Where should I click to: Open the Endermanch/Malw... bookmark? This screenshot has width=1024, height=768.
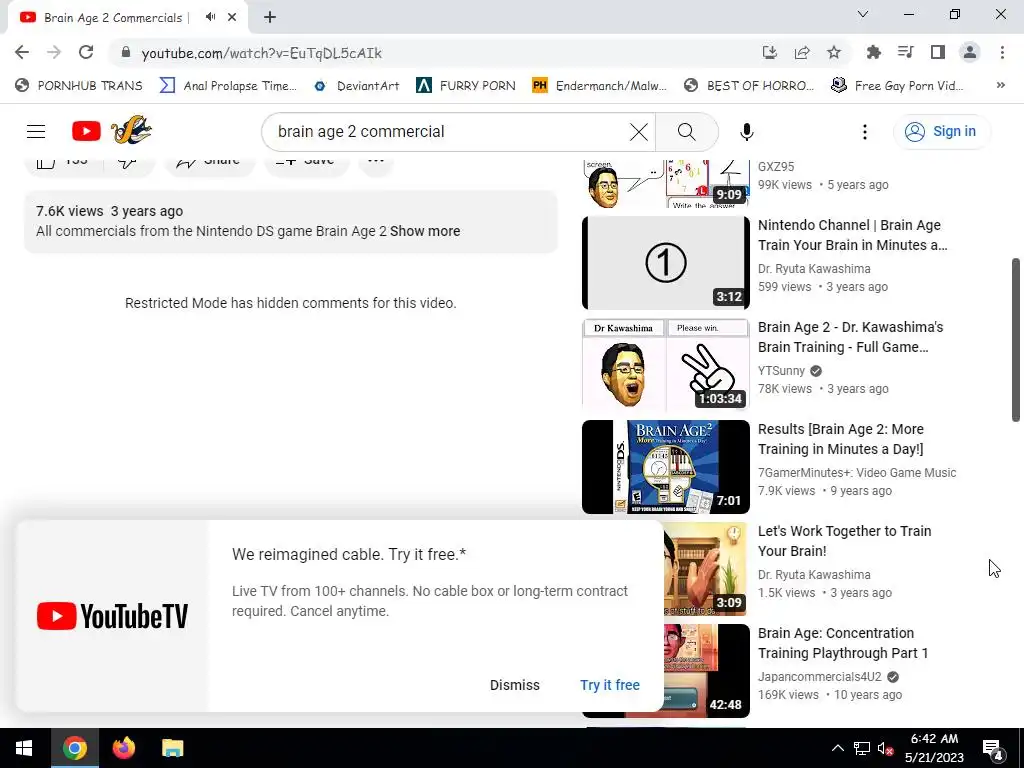point(599,86)
